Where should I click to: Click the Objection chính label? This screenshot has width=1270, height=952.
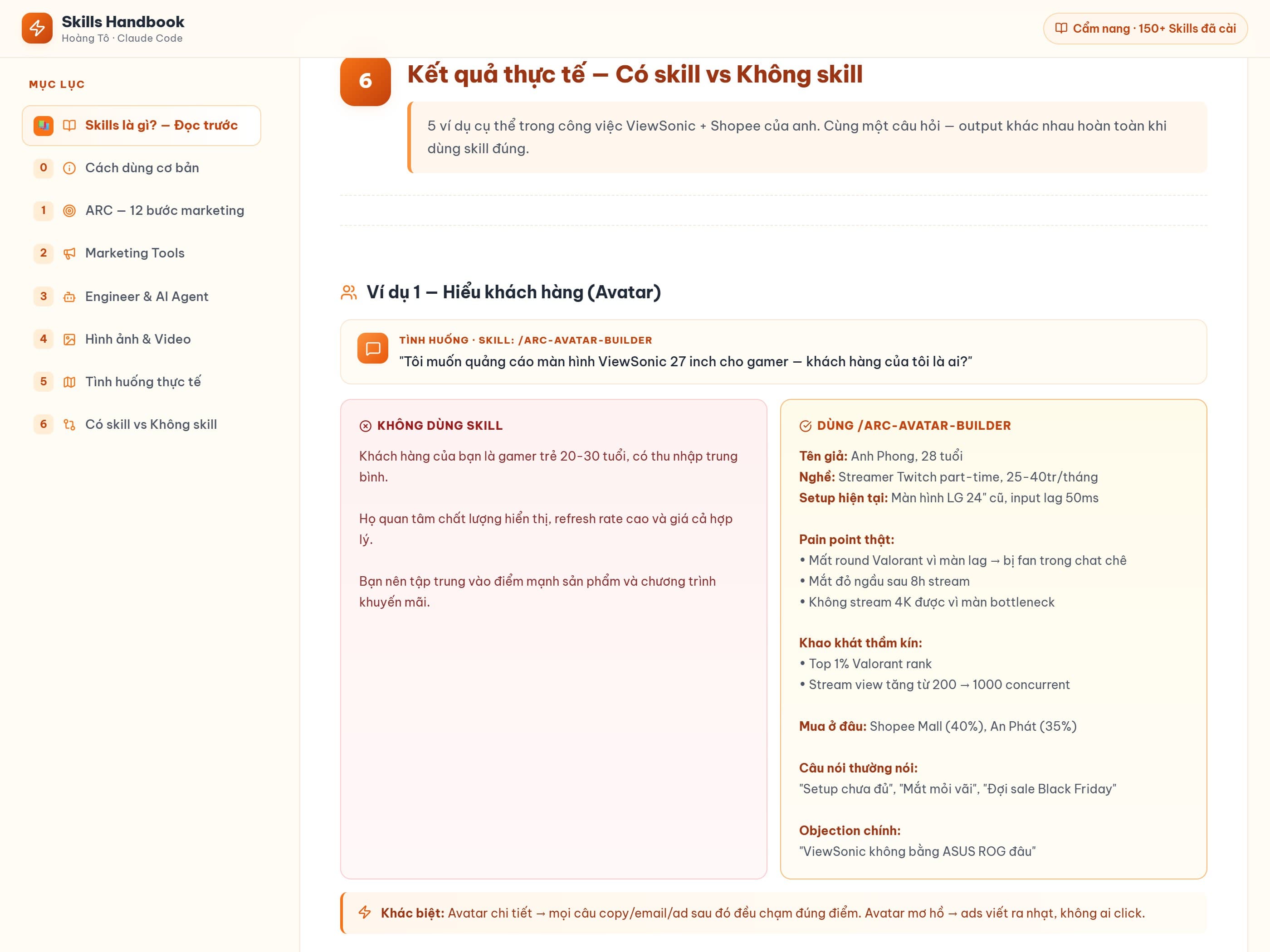point(850,831)
